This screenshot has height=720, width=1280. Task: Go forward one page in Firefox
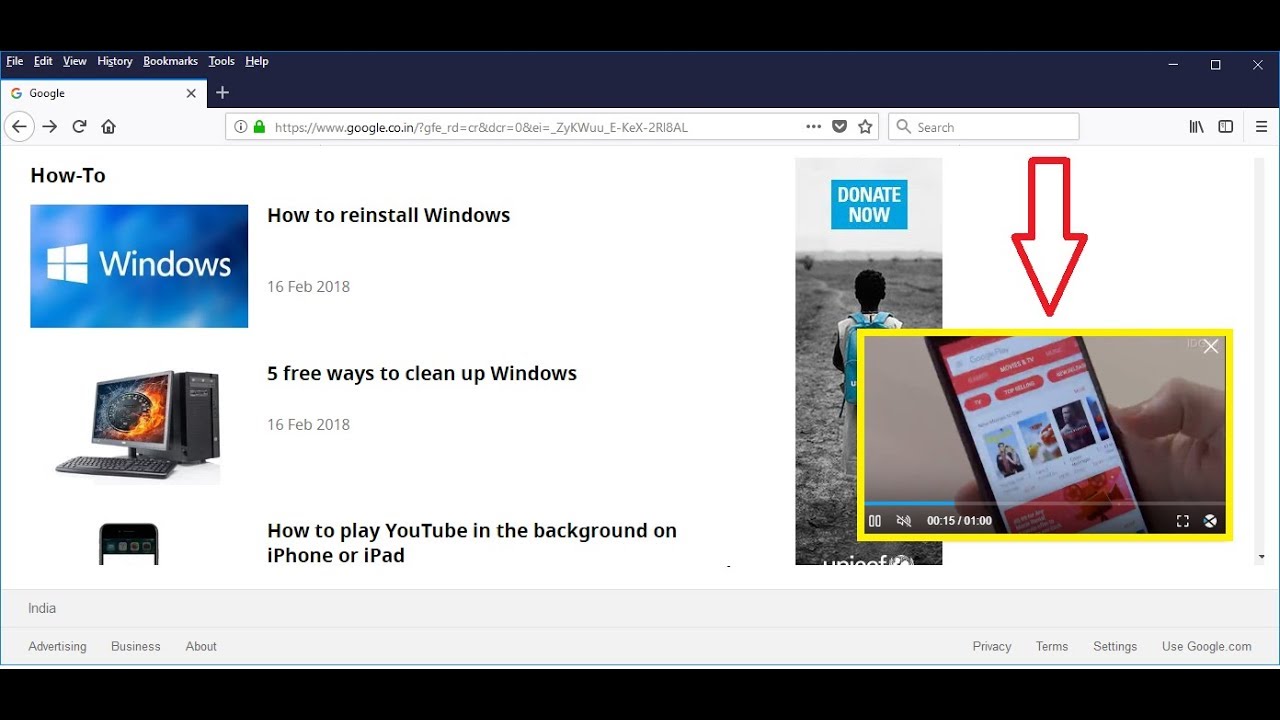click(50, 127)
